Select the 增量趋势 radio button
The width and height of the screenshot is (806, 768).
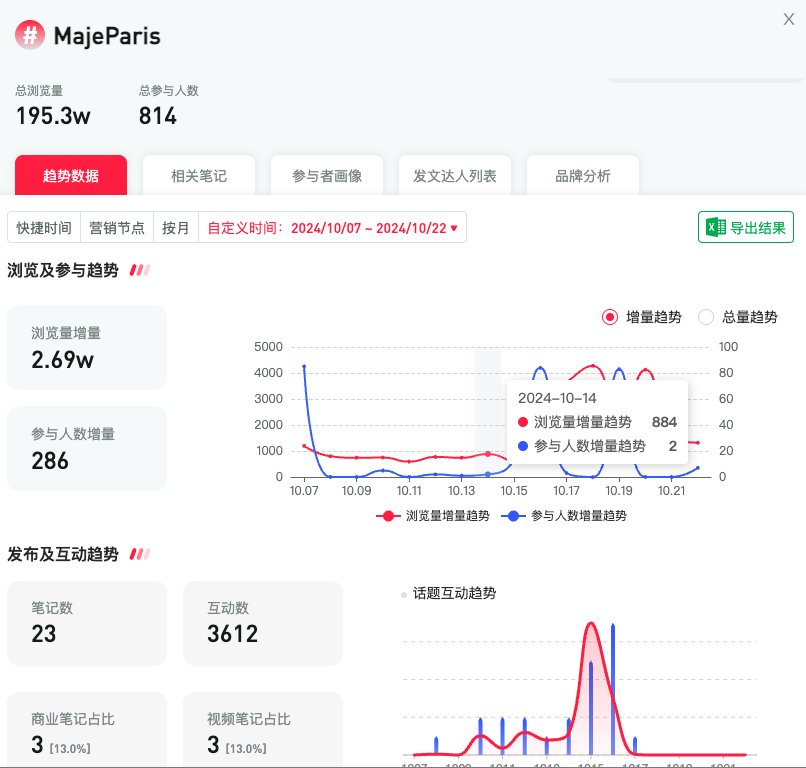coord(610,317)
